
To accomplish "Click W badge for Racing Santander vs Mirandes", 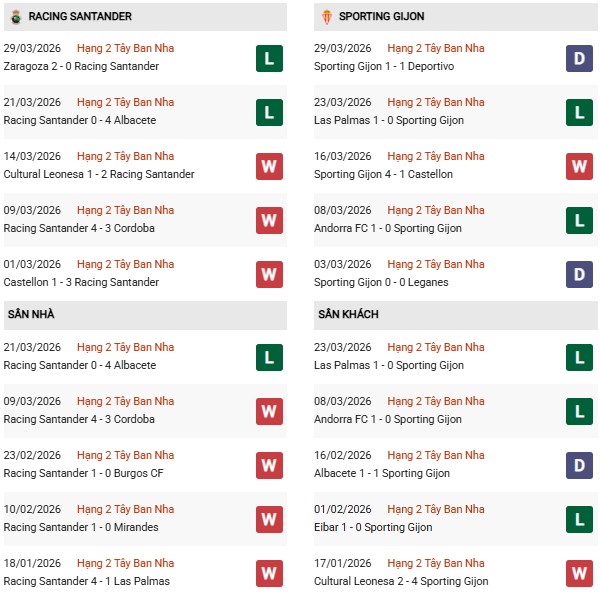I will coord(268,519).
